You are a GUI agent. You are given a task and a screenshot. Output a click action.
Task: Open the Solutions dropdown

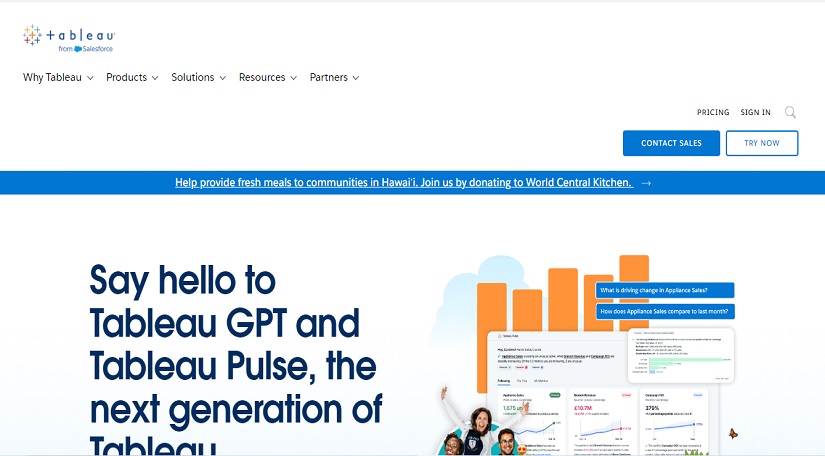click(x=198, y=77)
